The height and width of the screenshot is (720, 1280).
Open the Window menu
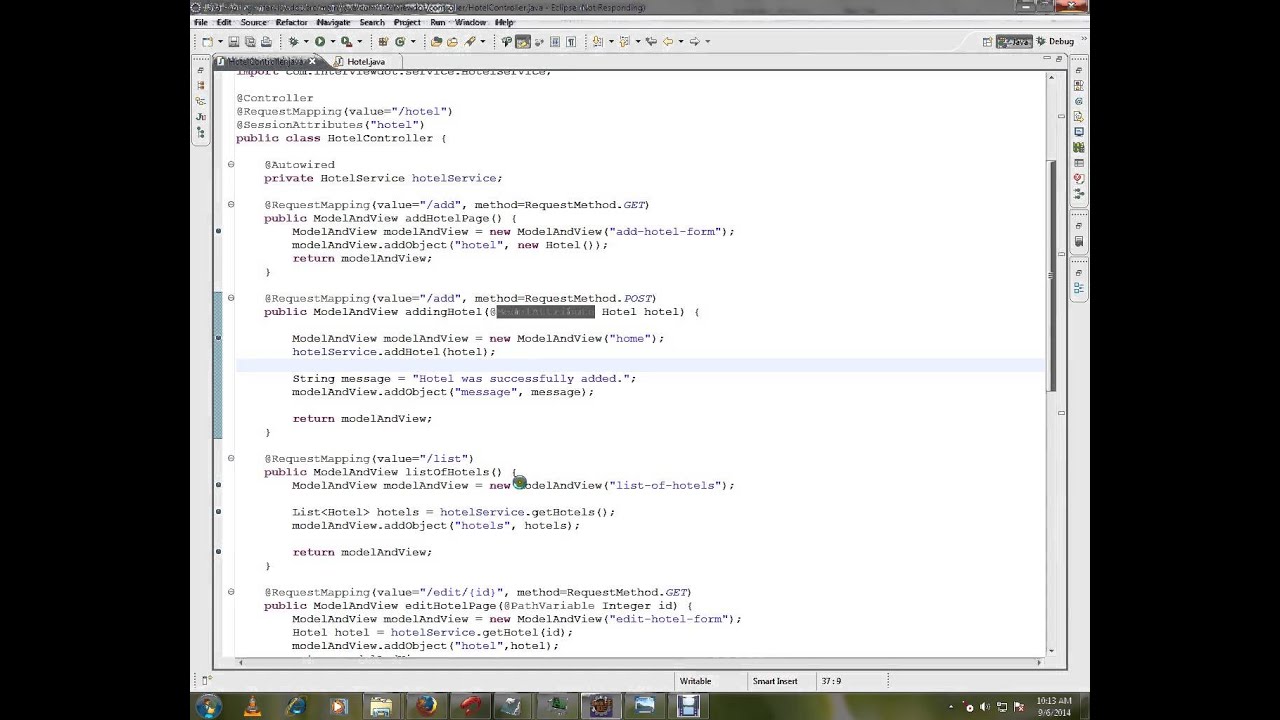coord(470,22)
